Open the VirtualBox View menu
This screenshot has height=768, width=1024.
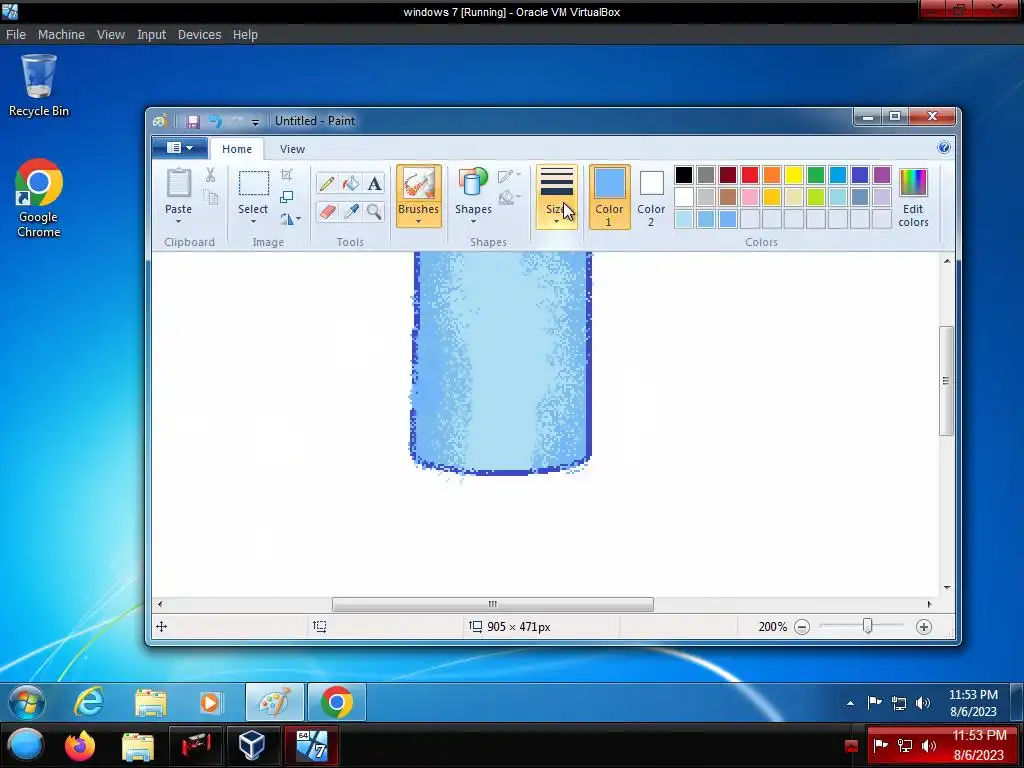pyautogui.click(x=110, y=35)
